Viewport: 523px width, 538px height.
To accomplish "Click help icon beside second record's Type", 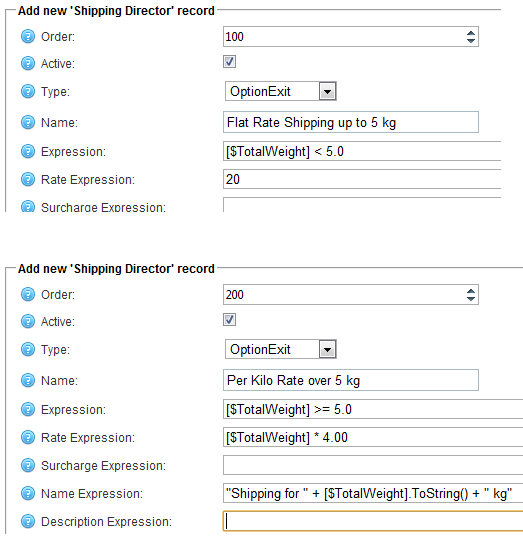I will click(28, 350).
